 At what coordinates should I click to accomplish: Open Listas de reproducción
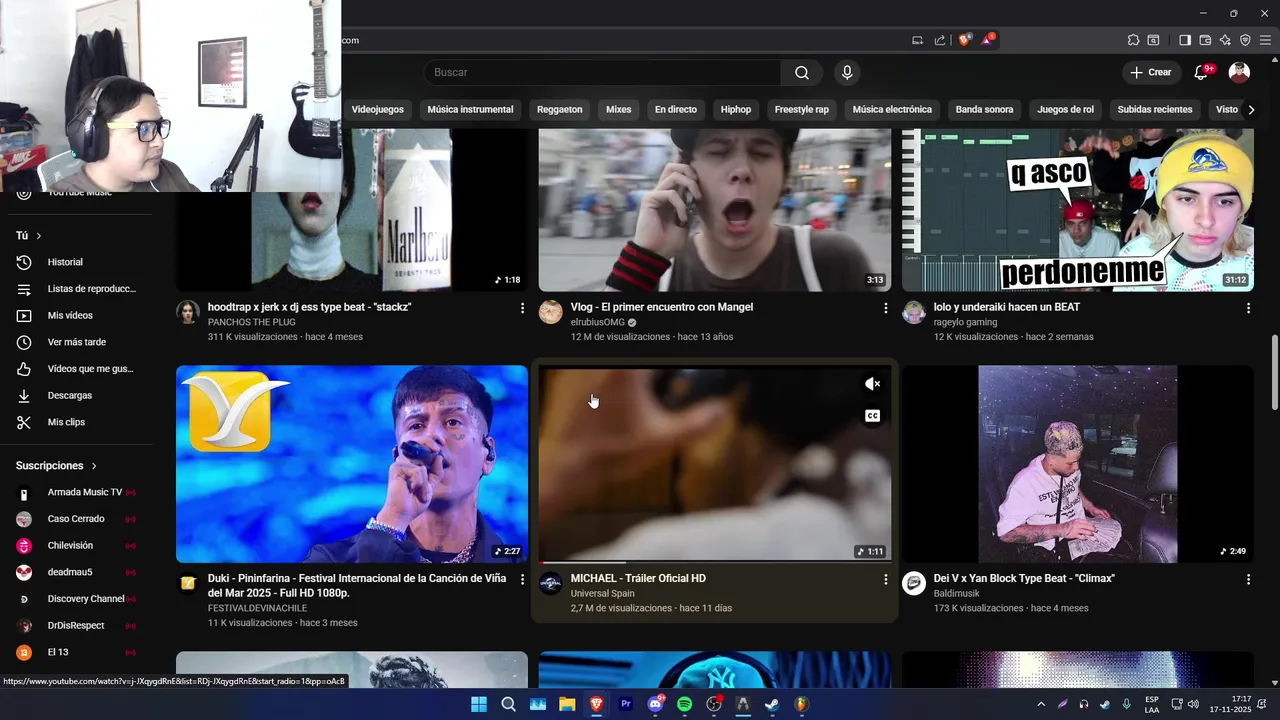tap(80, 289)
